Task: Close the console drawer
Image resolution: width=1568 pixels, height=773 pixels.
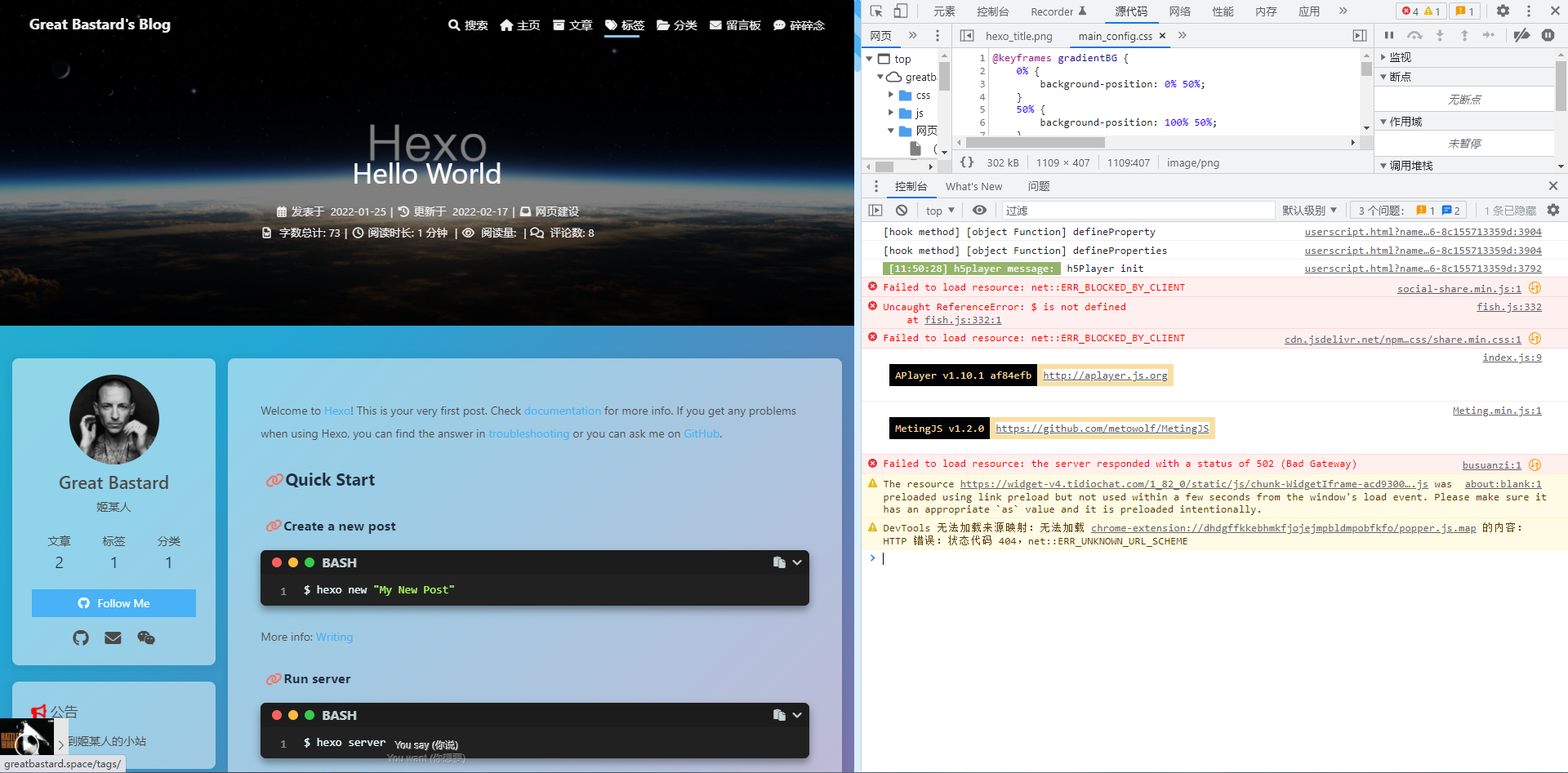Action: (1553, 186)
